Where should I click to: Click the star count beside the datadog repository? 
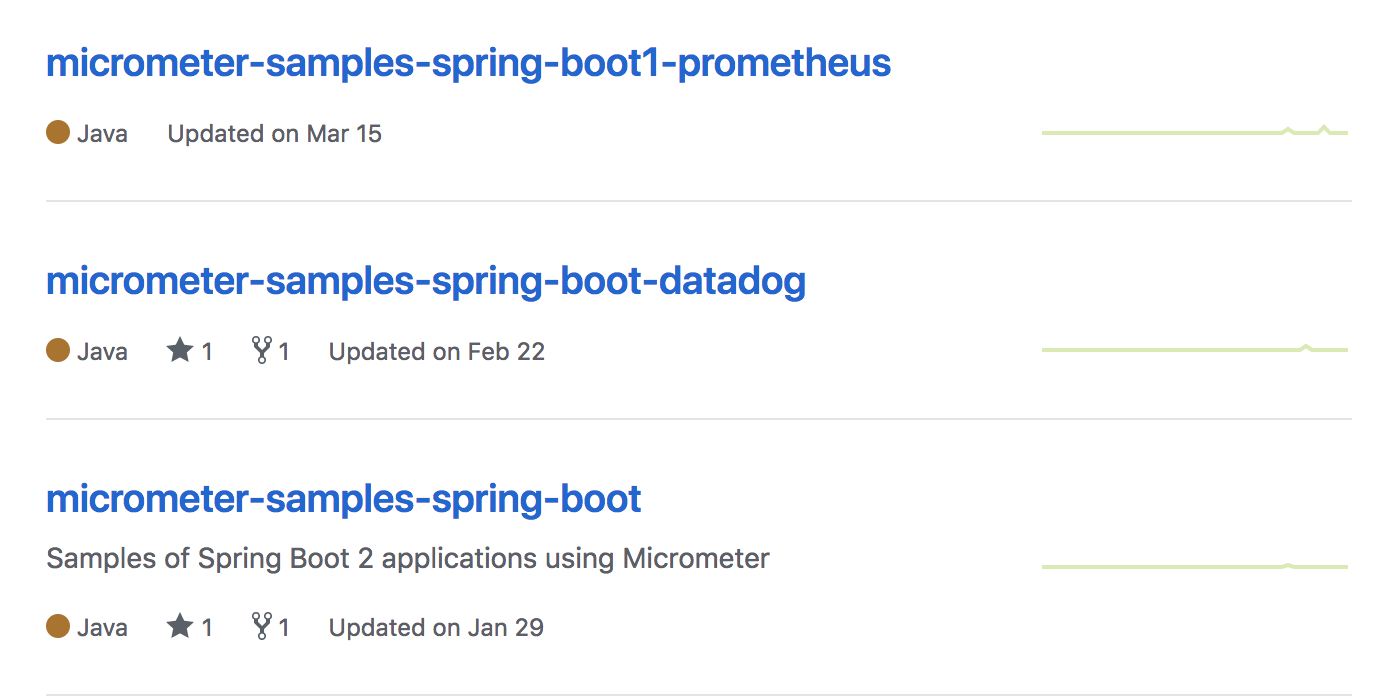[x=206, y=350]
